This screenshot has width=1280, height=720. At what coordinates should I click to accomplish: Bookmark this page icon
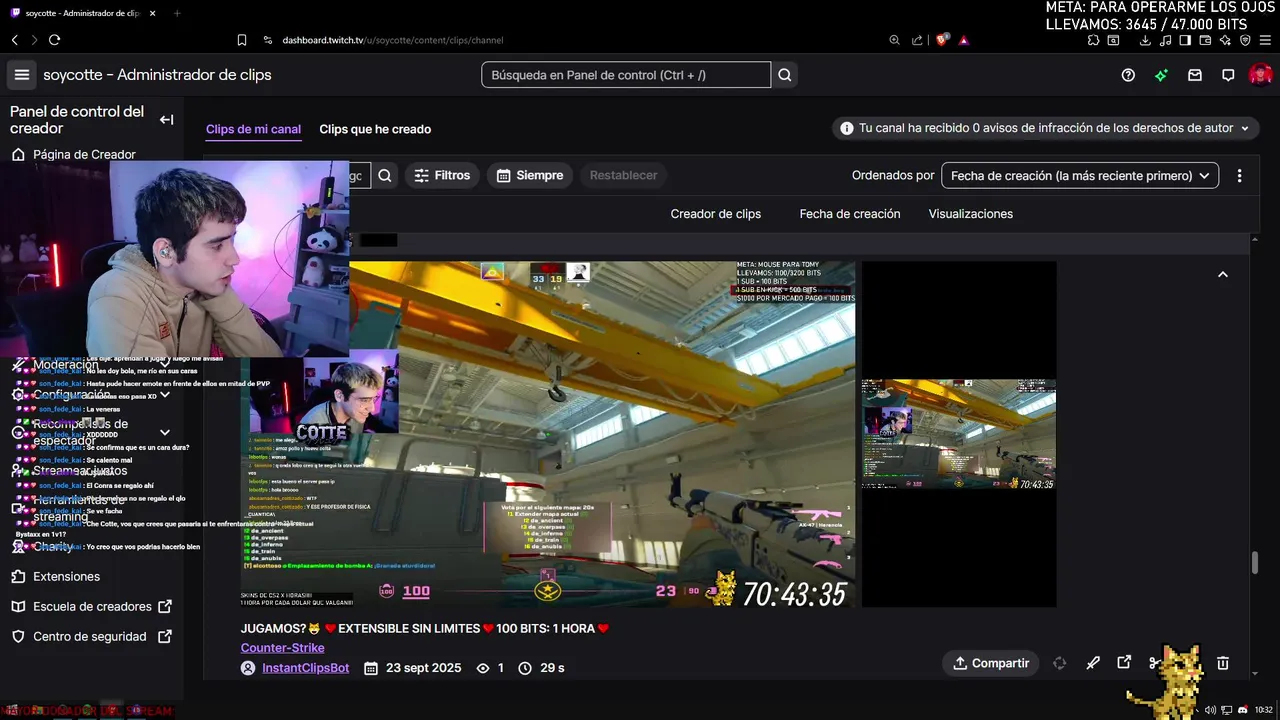pos(242,40)
